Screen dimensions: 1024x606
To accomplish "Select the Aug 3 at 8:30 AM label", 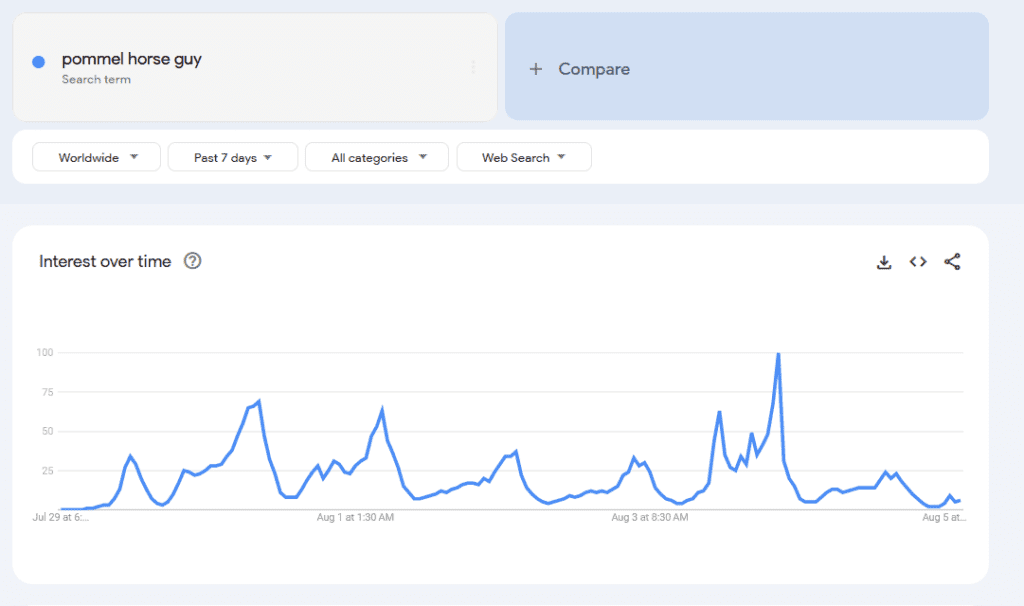I will click(649, 518).
